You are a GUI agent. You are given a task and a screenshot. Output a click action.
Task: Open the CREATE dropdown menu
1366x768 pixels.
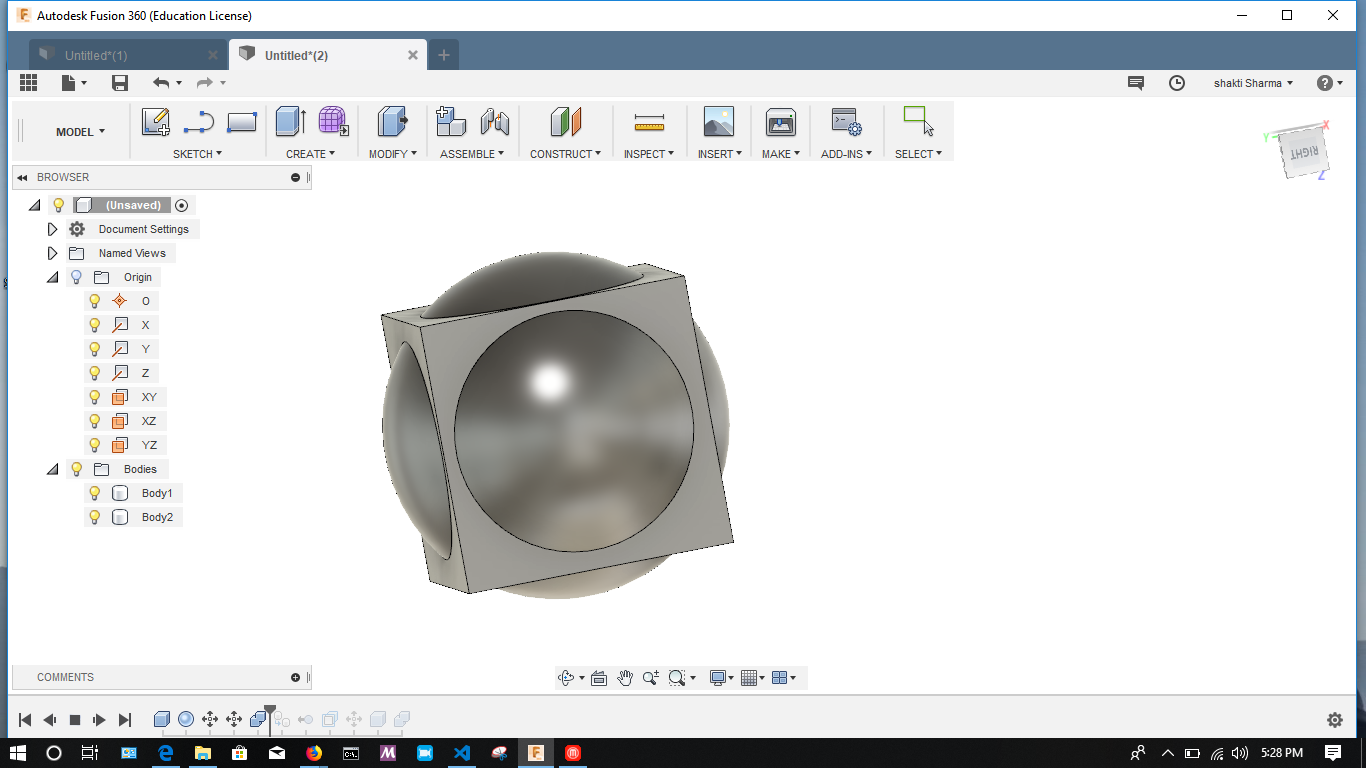[x=310, y=154]
